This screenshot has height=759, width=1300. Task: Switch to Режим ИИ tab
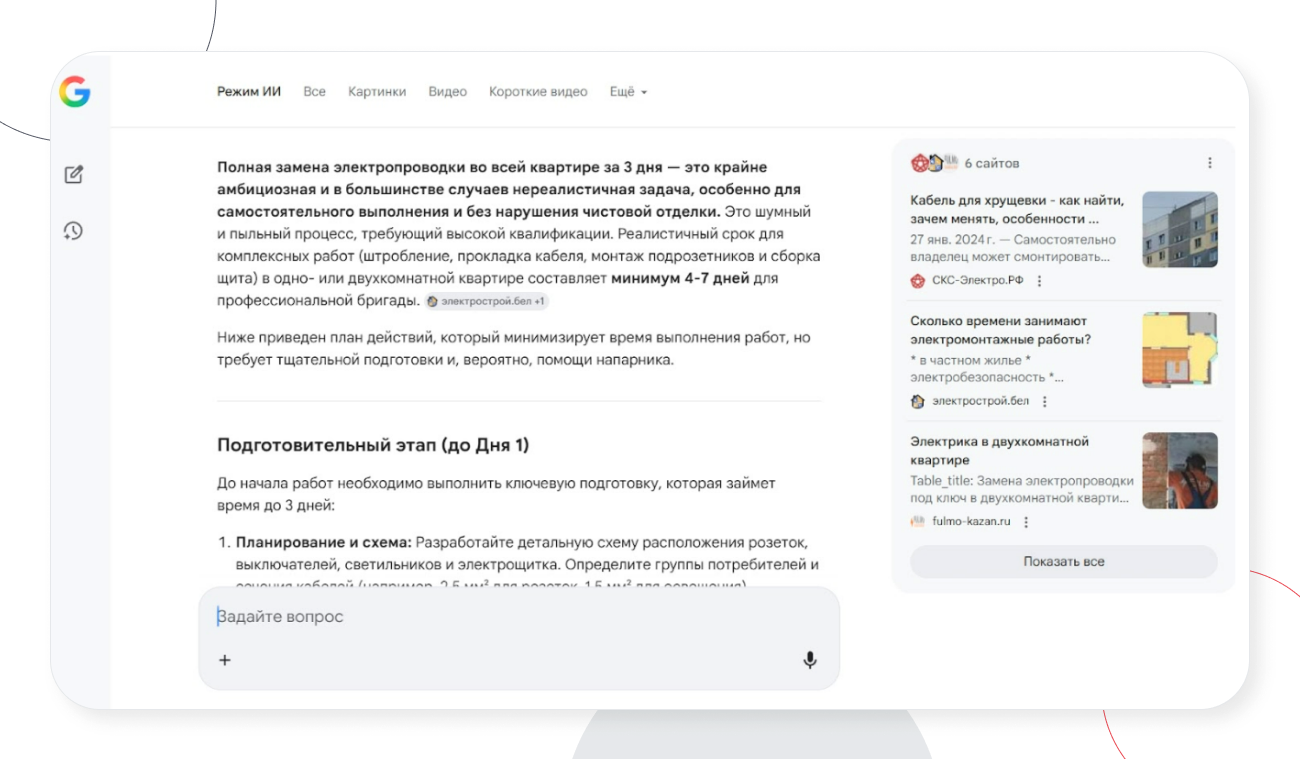coord(249,92)
